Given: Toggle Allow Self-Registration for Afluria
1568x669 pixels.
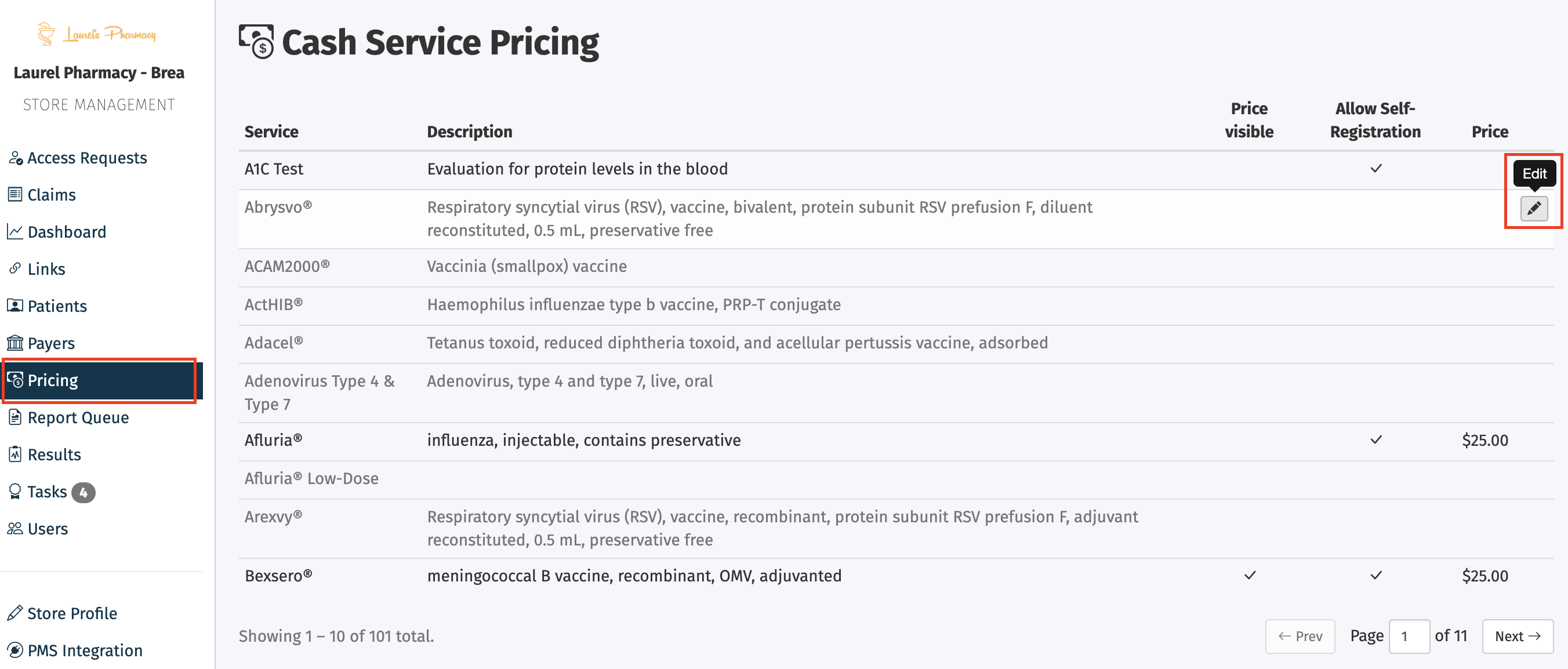Looking at the screenshot, I should click(x=1375, y=439).
